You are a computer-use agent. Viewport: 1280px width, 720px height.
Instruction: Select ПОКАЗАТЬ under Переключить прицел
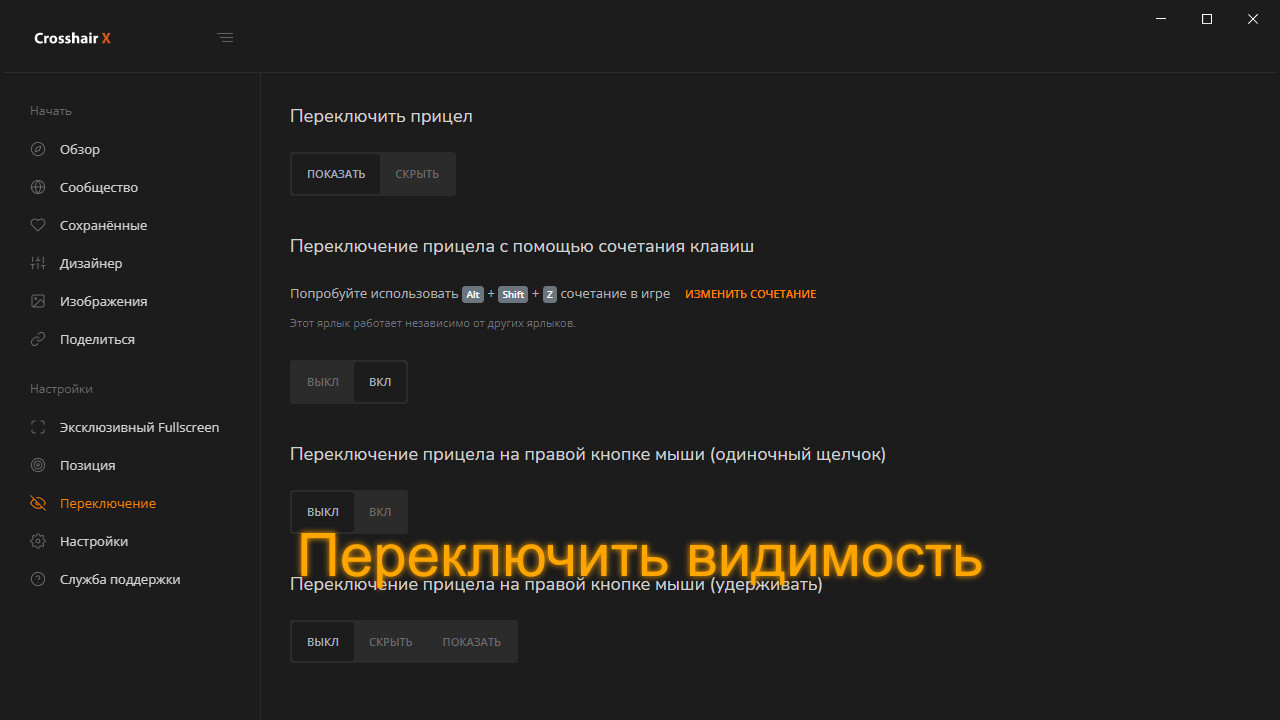pos(336,174)
